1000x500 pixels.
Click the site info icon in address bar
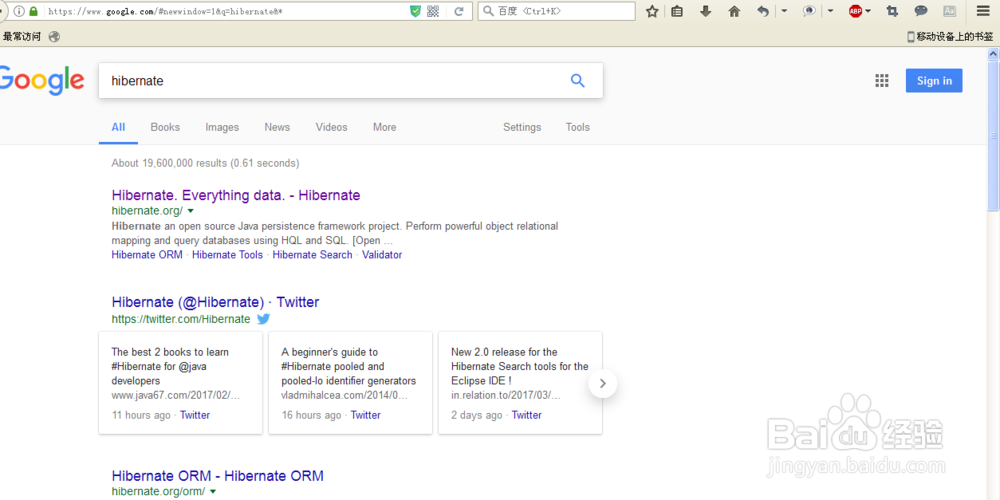(x=18, y=11)
